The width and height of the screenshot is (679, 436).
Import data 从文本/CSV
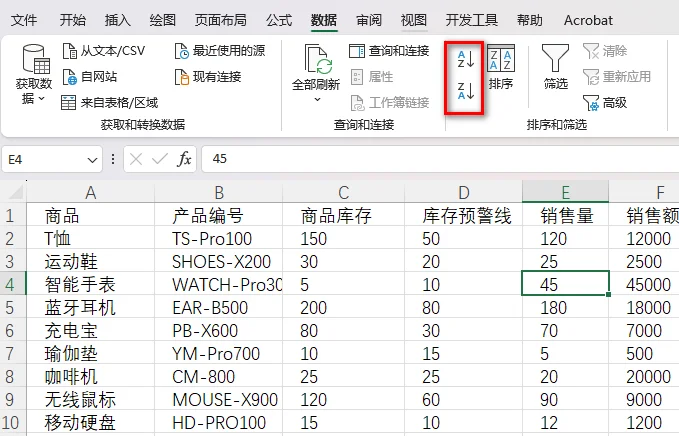tap(103, 51)
